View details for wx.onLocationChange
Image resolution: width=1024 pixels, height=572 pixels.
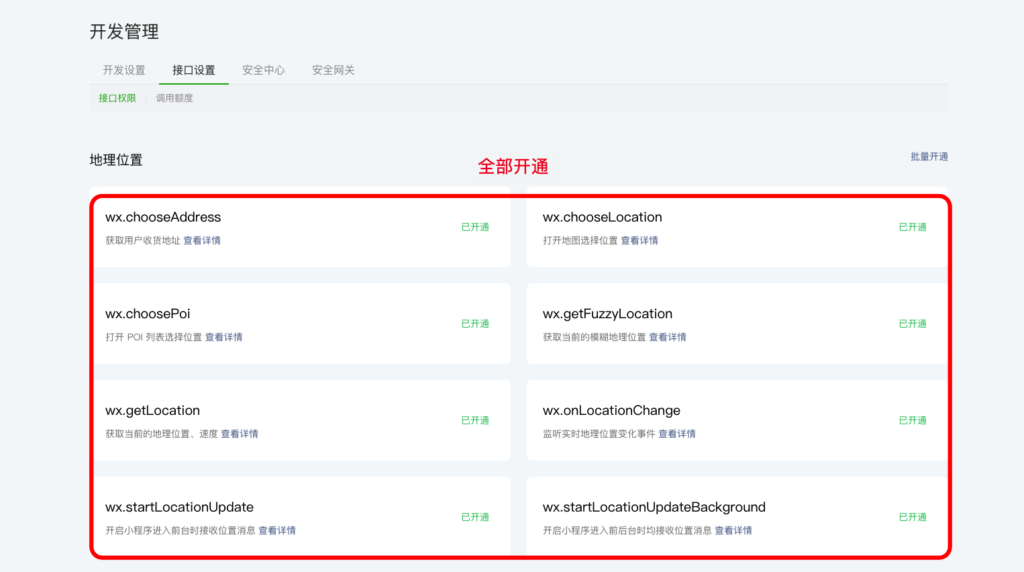point(676,434)
